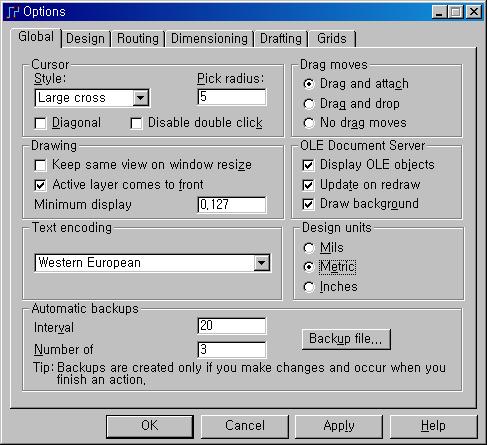
Task: Open the Text encoding dropdown arrow
Action: click(x=262, y=263)
